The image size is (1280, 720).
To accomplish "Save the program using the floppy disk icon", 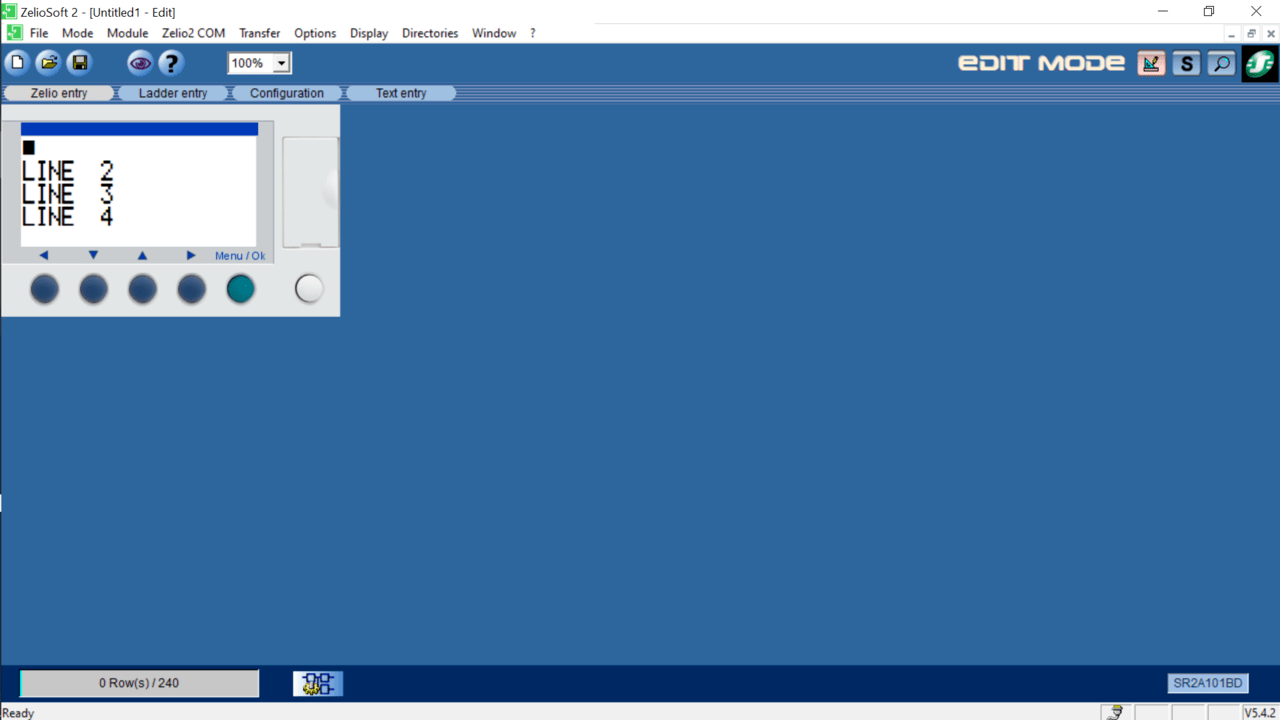I will (79, 63).
